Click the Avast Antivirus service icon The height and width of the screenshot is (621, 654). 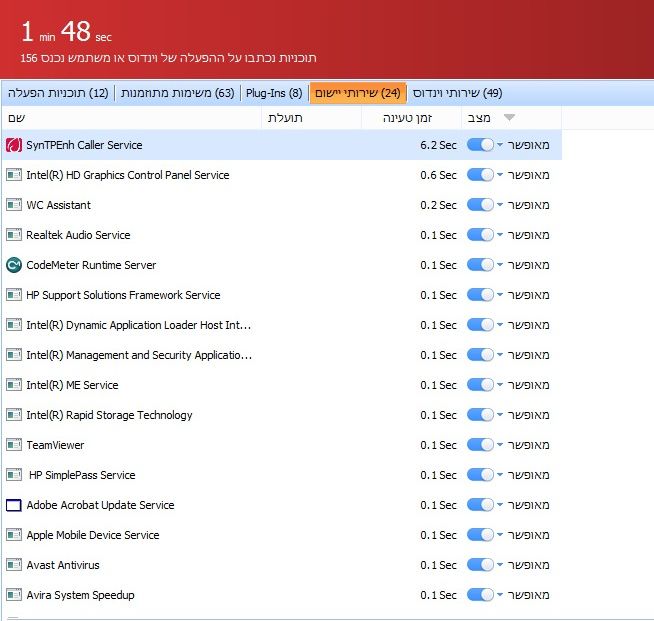click(x=14, y=565)
